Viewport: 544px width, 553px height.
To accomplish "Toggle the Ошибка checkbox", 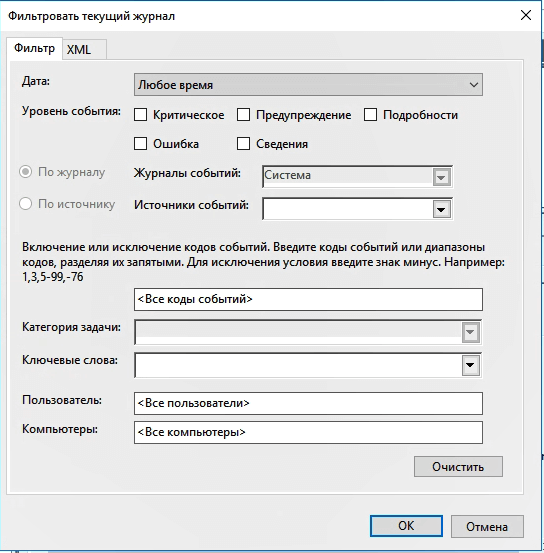I will tap(140, 144).
